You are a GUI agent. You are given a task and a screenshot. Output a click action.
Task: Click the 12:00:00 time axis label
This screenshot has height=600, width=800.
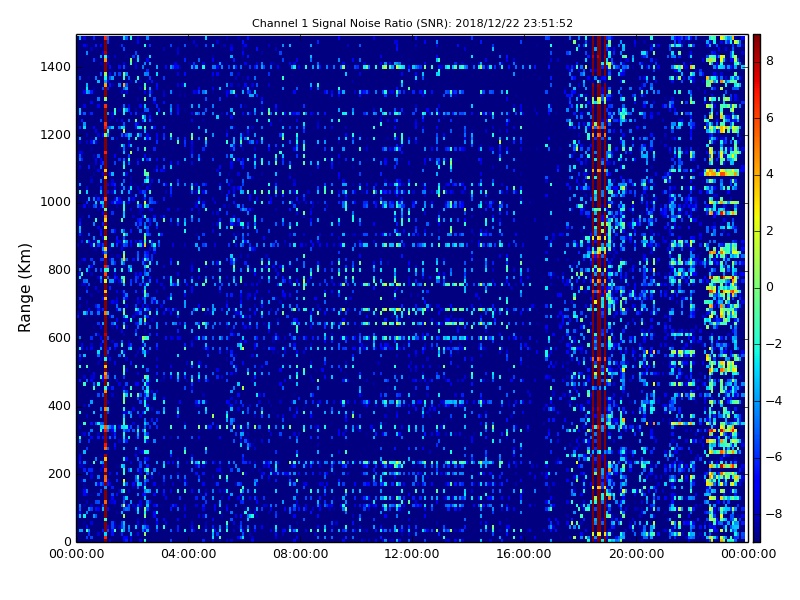pyautogui.click(x=412, y=554)
